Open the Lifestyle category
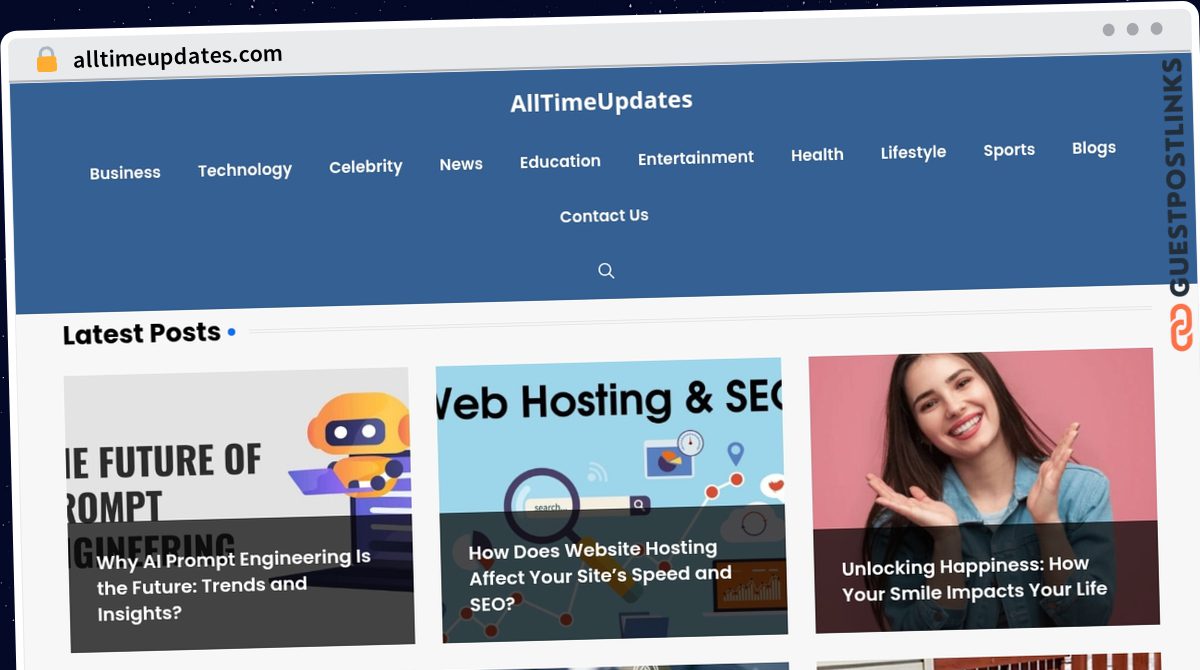This screenshot has width=1200, height=670. tap(913, 152)
